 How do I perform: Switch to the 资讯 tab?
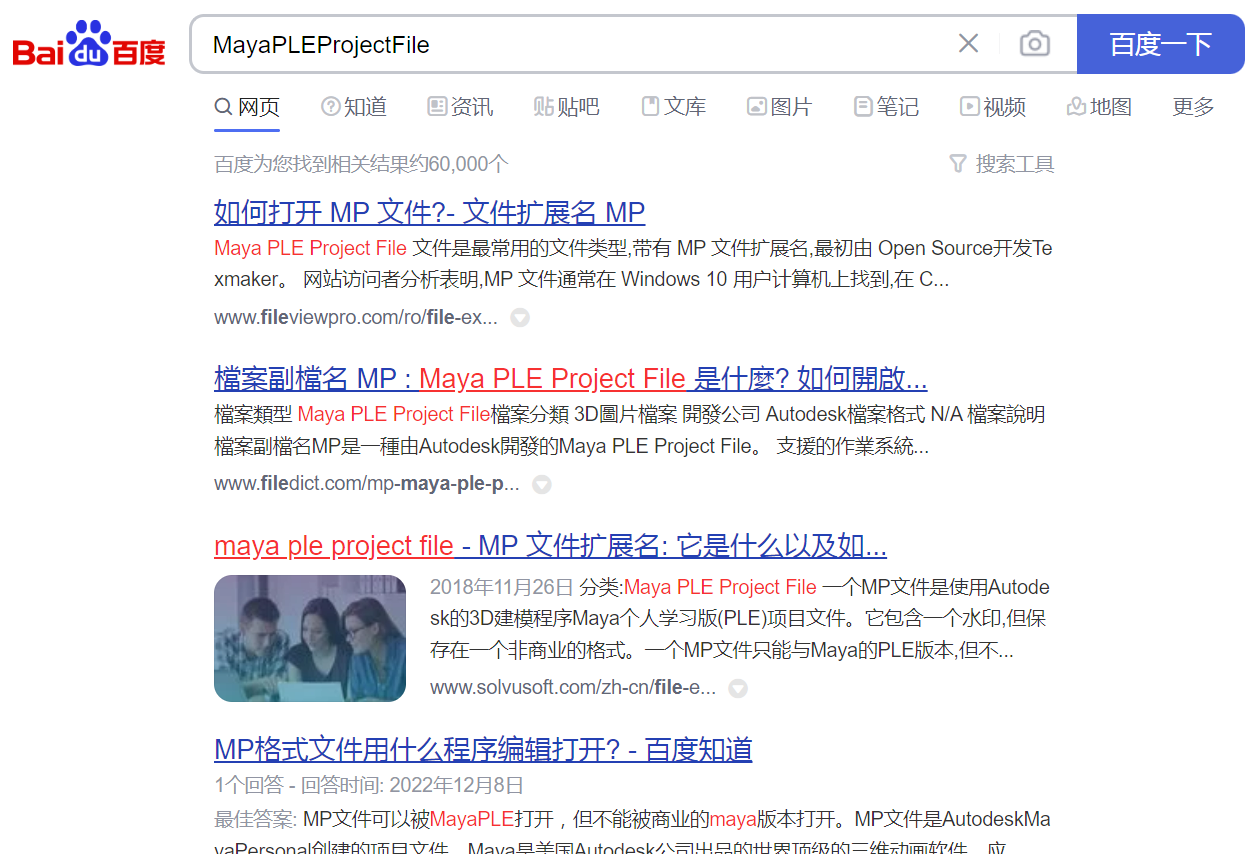coord(460,107)
